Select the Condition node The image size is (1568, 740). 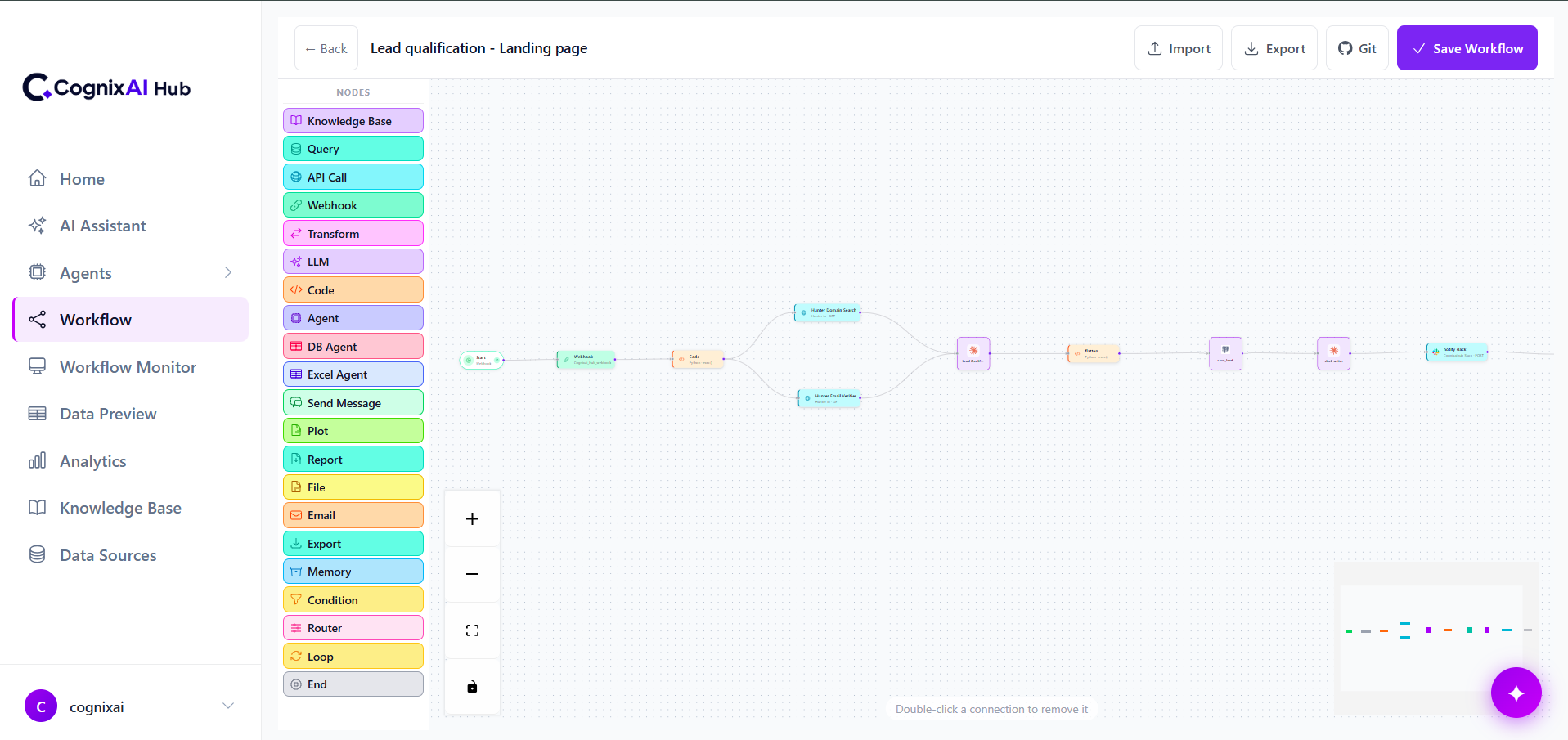click(353, 600)
